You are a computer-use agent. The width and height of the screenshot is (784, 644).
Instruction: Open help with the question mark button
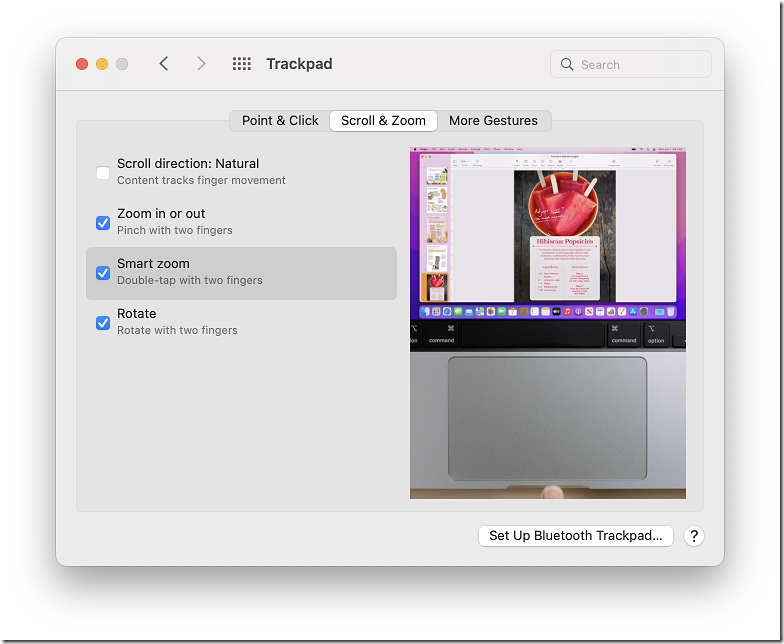[694, 536]
